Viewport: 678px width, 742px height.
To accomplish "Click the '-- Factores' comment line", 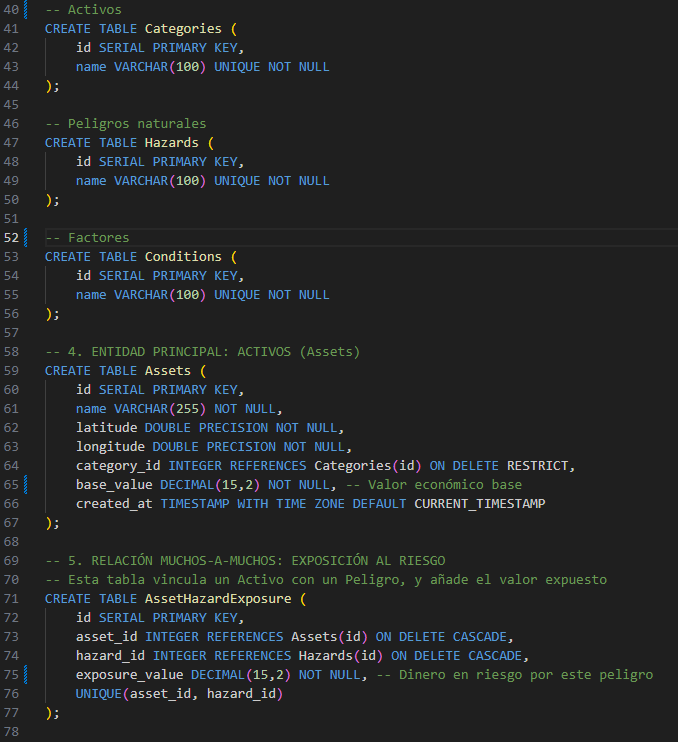I will point(87,238).
